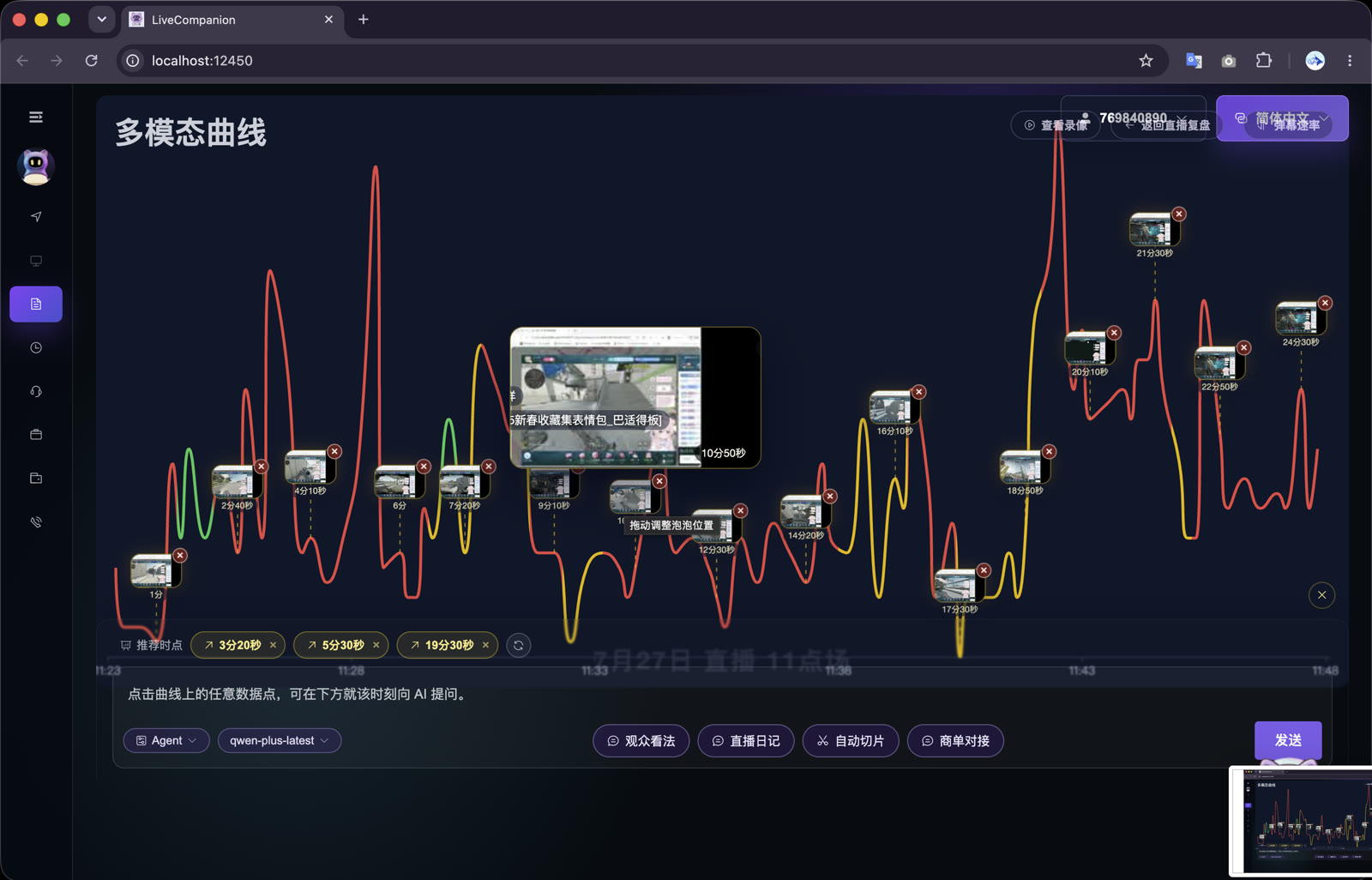Select the 观众看法 quick prompt
This screenshot has height=880, width=1372.
coord(641,740)
